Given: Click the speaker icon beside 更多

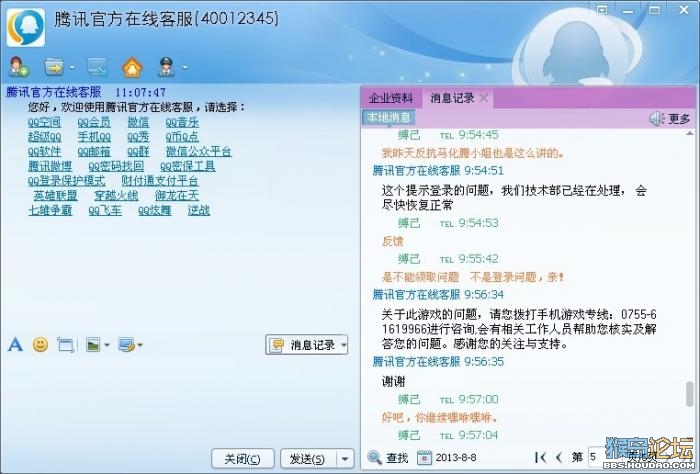Looking at the screenshot, I should pos(656,118).
